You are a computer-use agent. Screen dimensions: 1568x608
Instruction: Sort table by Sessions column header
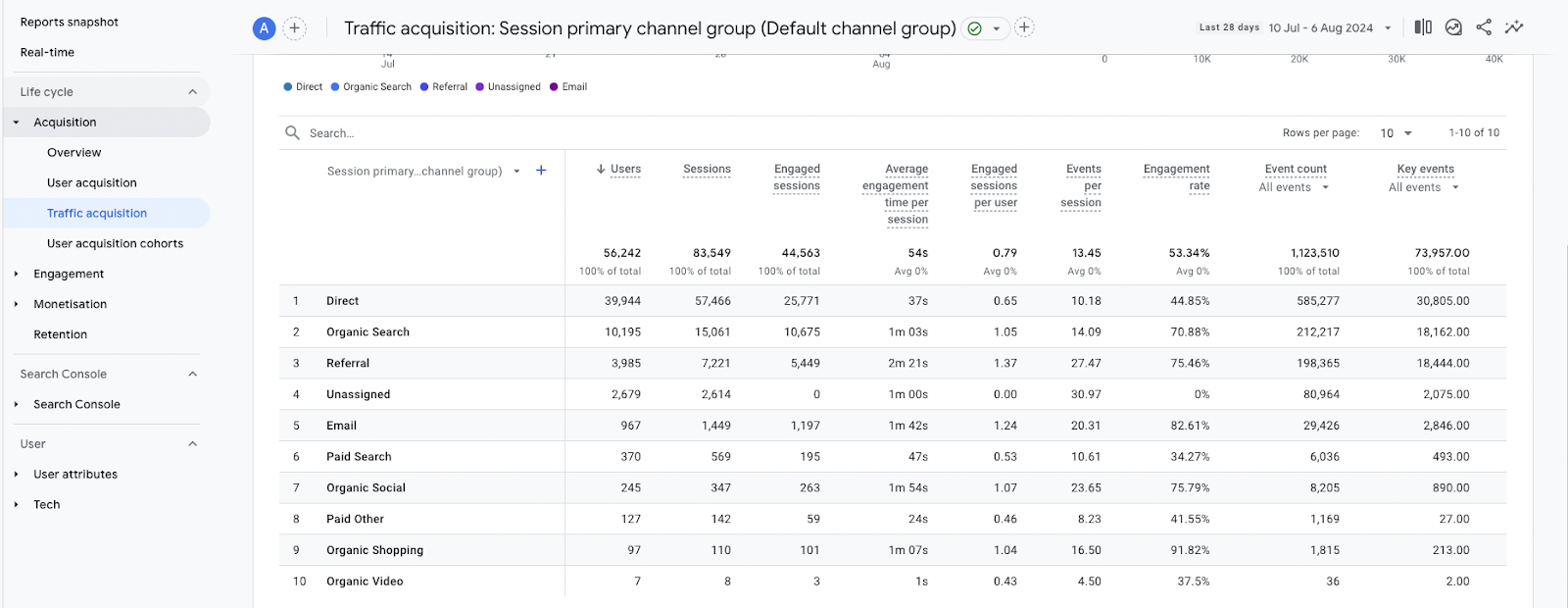707,170
